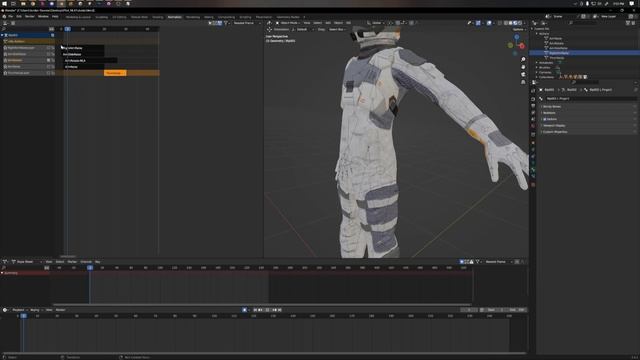Open Nearest Frame snap dropdown in NLA header
The image size is (640, 360).
[x=246, y=23]
